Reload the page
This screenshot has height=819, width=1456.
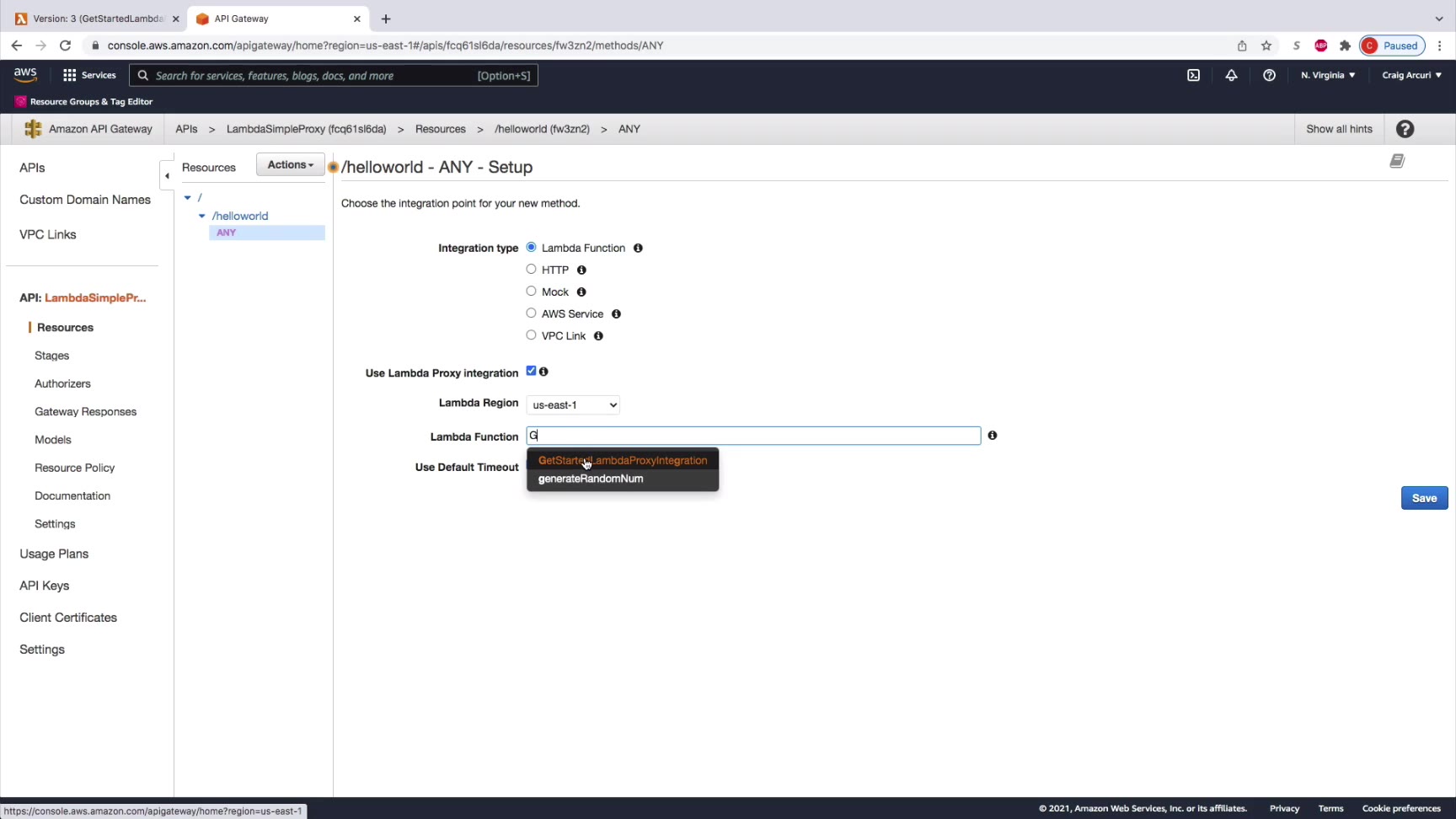(65, 45)
